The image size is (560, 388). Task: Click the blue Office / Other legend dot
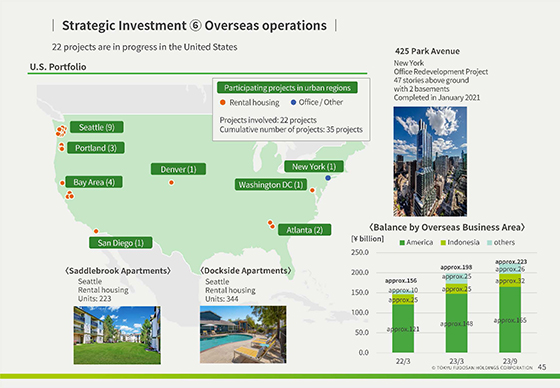[x=293, y=102]
